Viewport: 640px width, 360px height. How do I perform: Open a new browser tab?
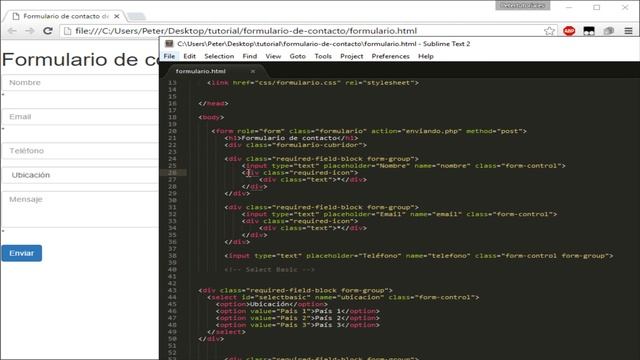[136, 17]
